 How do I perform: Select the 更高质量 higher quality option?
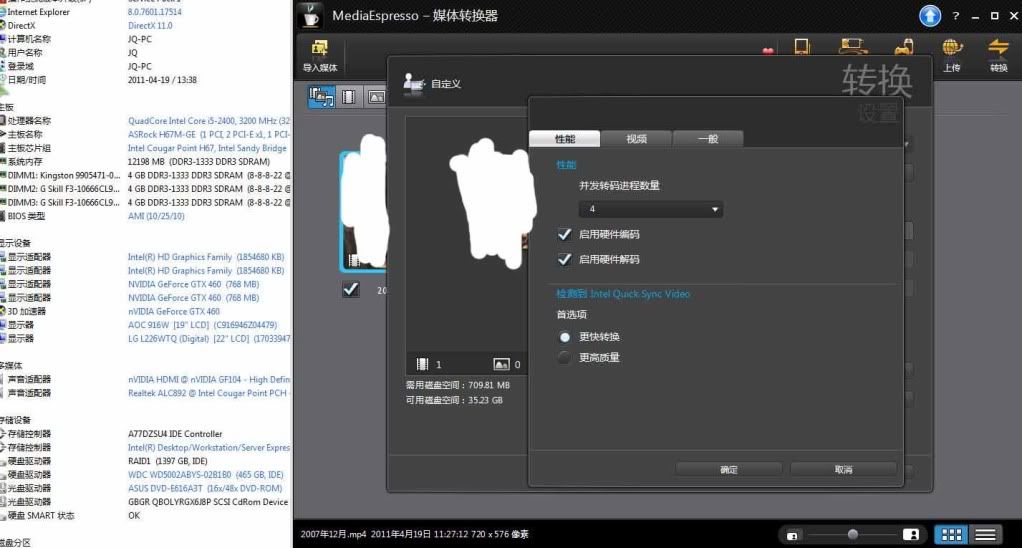click(x=566, y=357)
